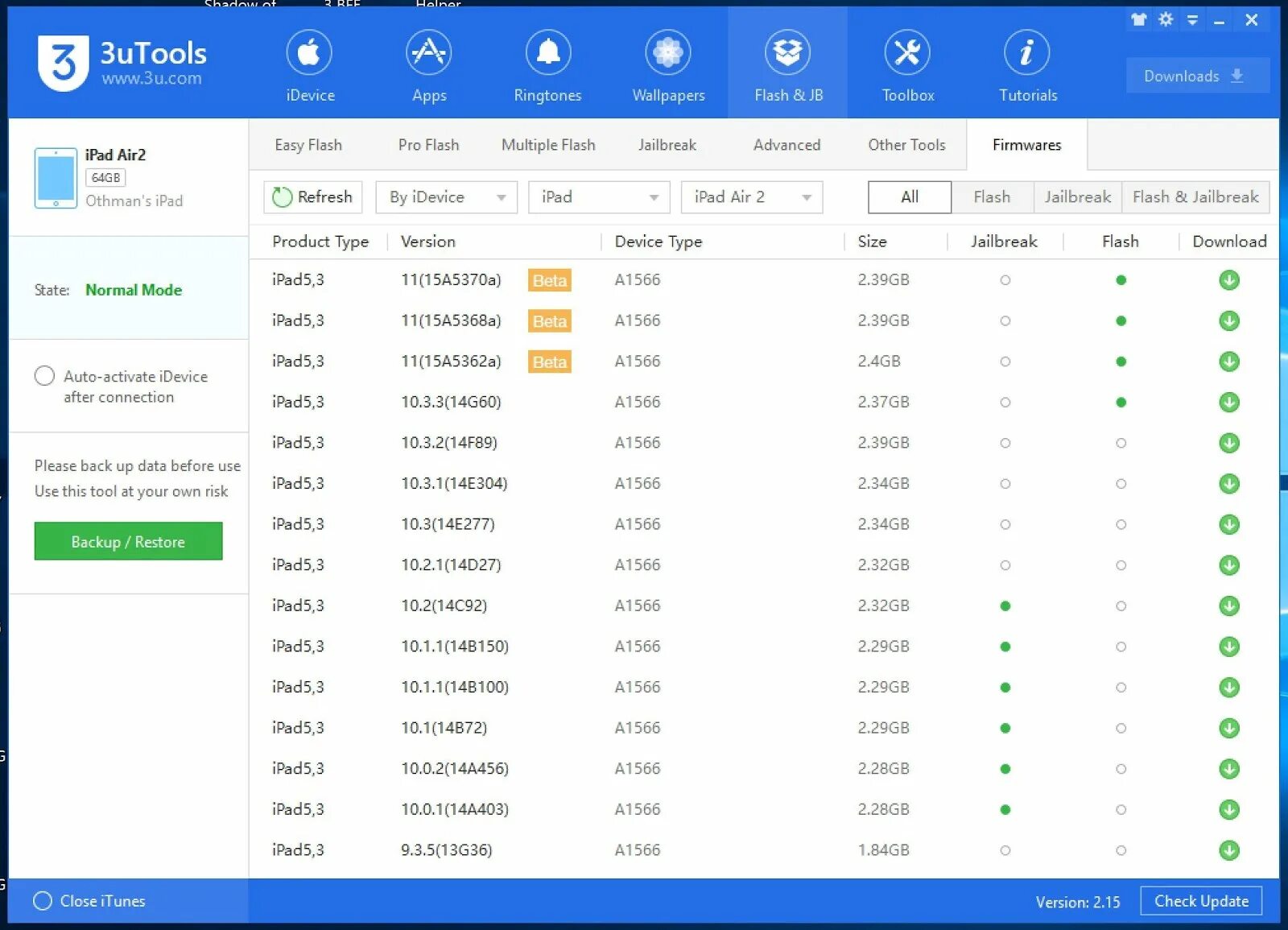Filter firmwares by Flash & Jailbreak
The height and width of the screenshot is (930, 1288).
coord(1195,197)
